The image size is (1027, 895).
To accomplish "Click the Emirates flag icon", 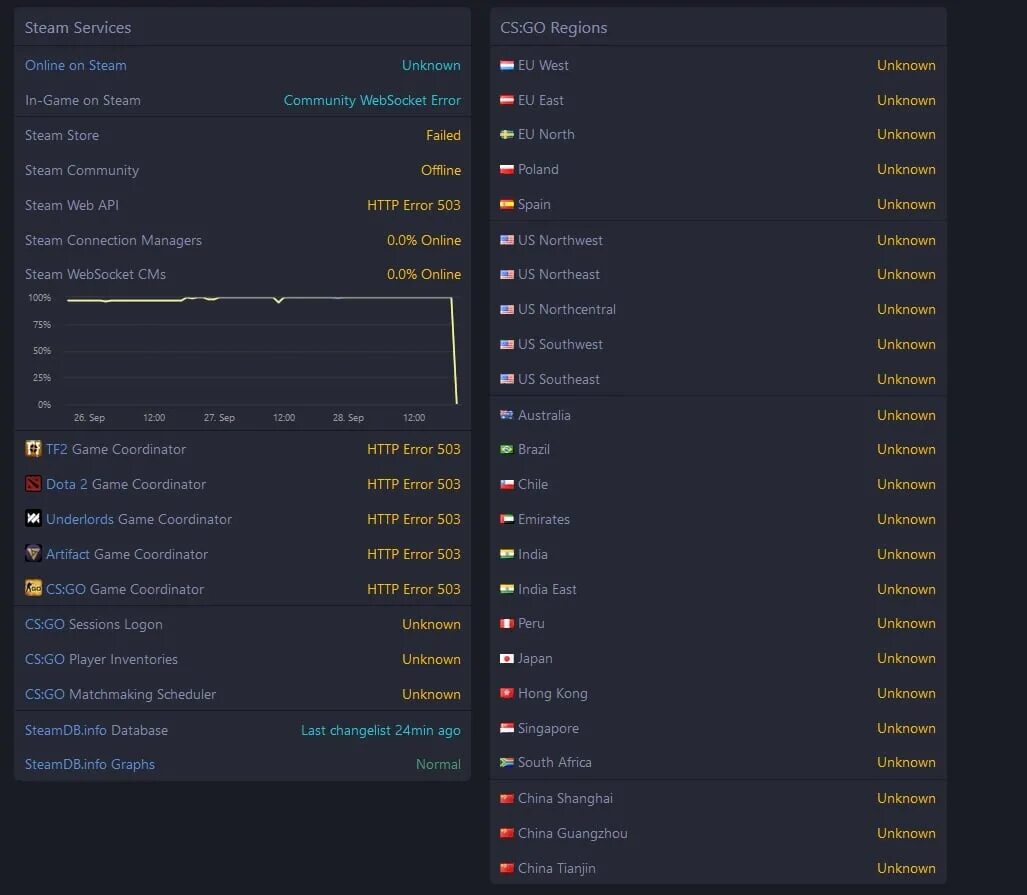I will 506,519.
